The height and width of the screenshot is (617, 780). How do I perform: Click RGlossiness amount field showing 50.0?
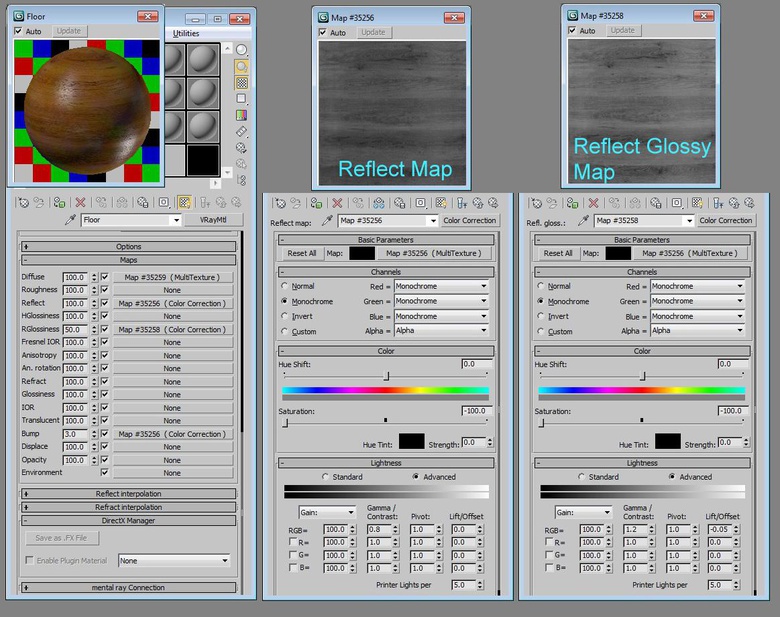pyautogui.click(x=76, y=329)
